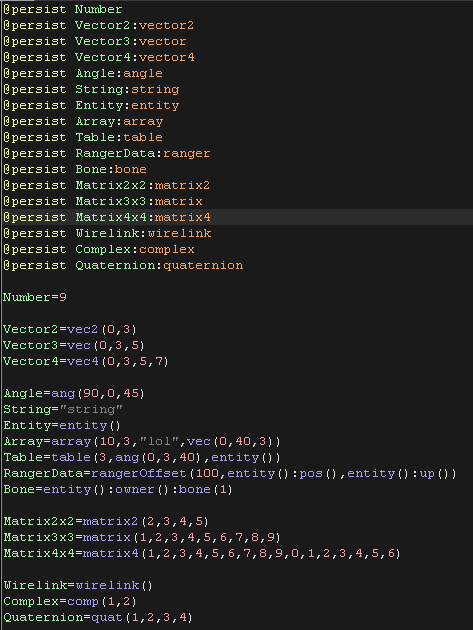Click 'Wirelink=wirelink()' line
Screen dimensions: 473x630
click(78, 585)
